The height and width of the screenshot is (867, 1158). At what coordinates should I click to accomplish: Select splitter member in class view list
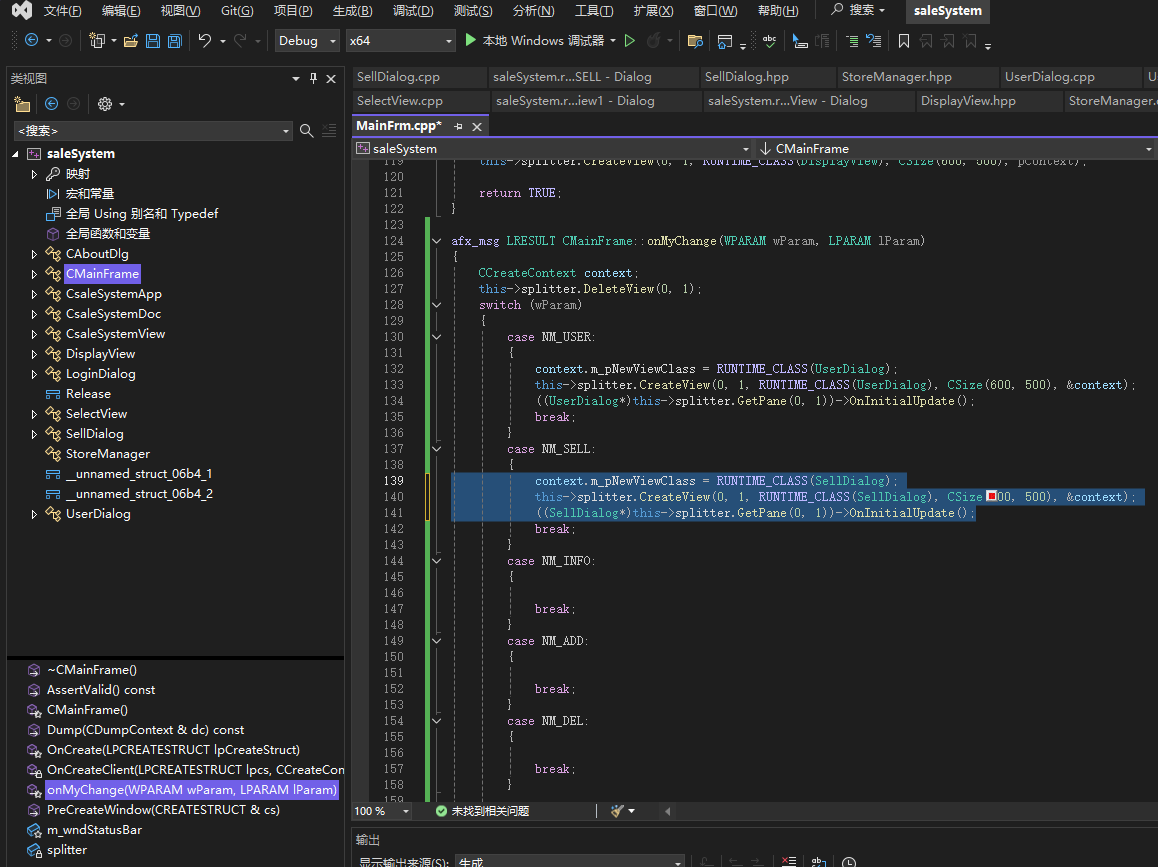[x=67, y=850]
